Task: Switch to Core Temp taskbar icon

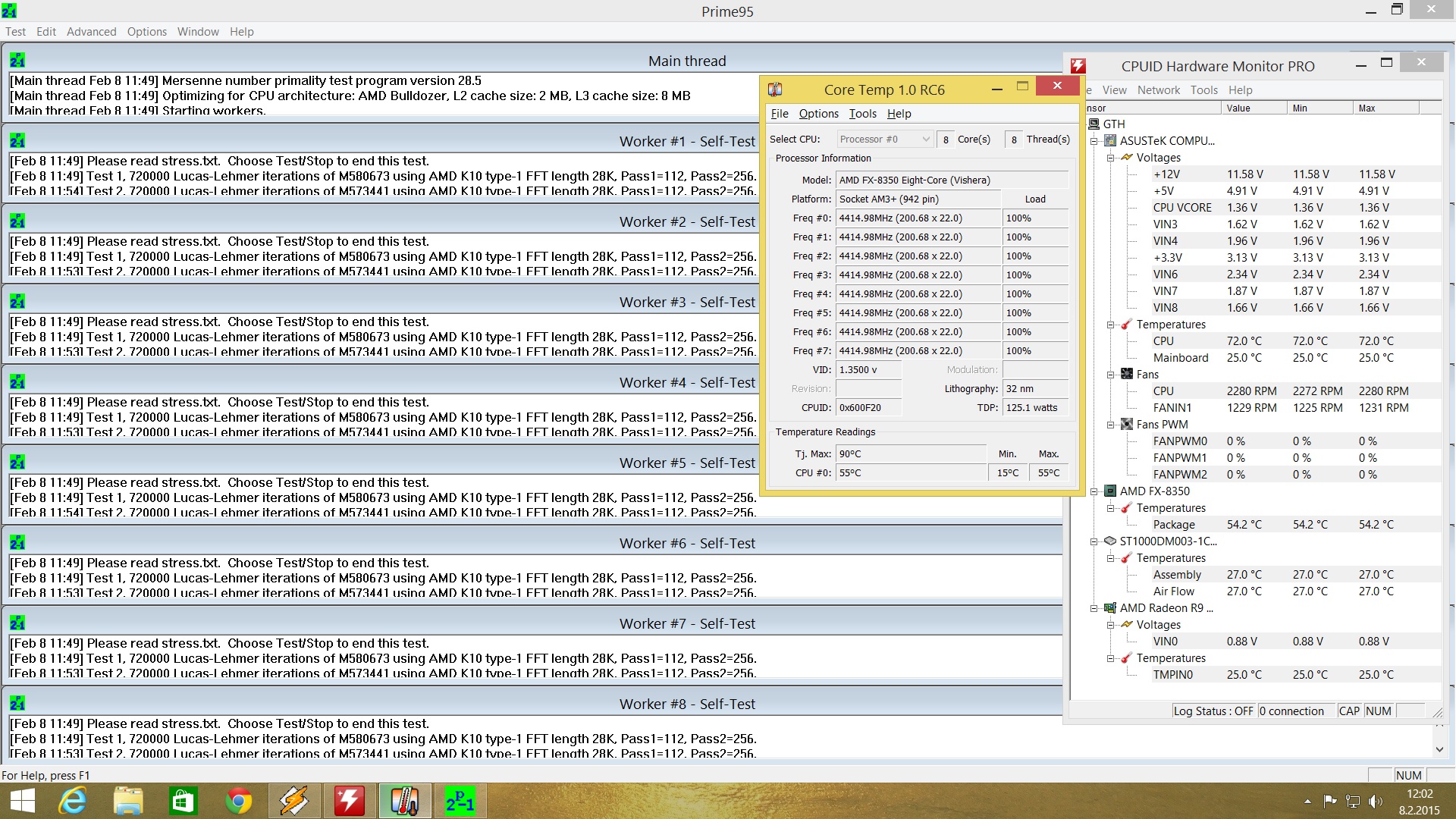Action: [404, 801]
